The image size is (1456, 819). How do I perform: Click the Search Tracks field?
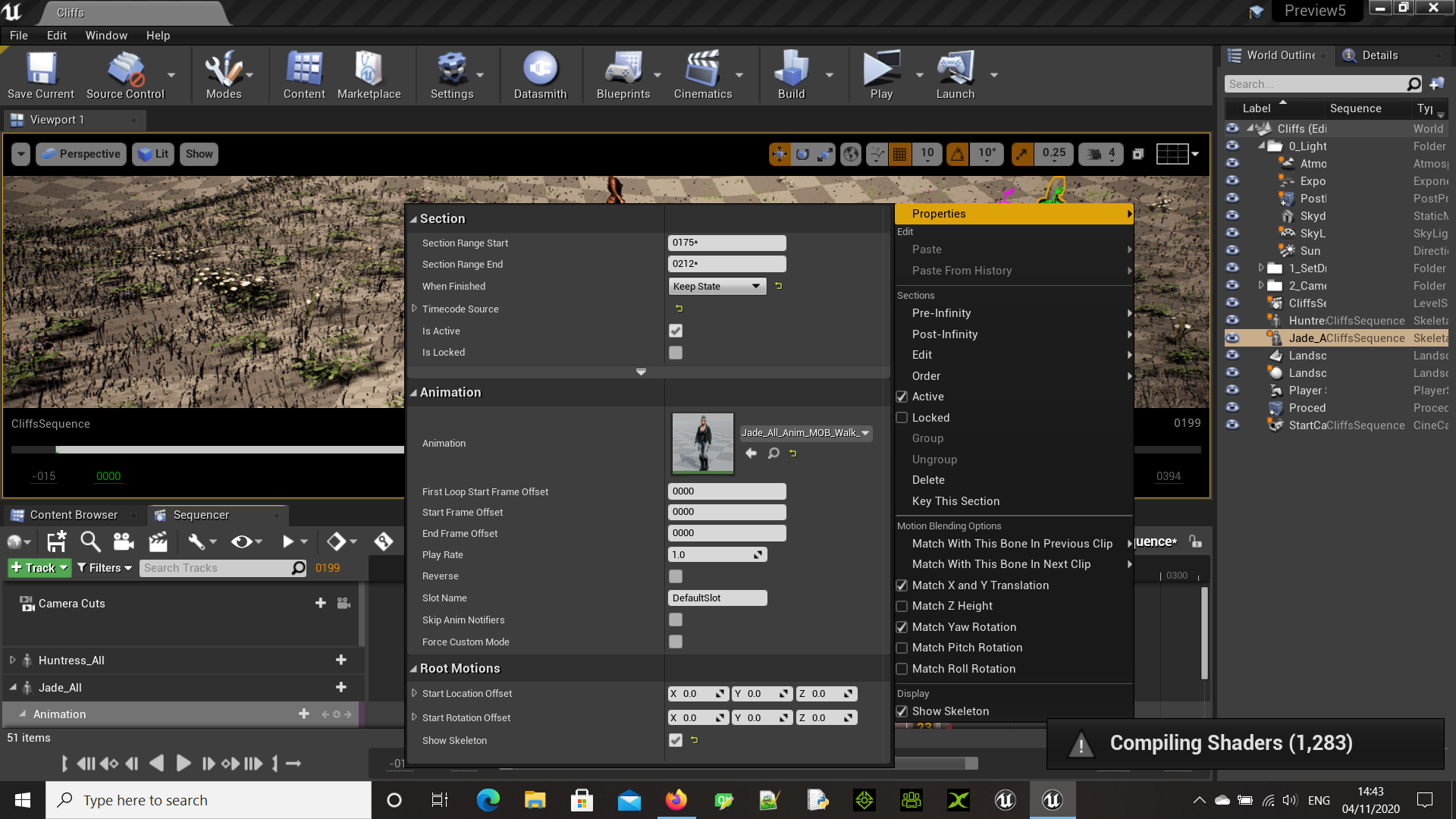pos(223,568)
